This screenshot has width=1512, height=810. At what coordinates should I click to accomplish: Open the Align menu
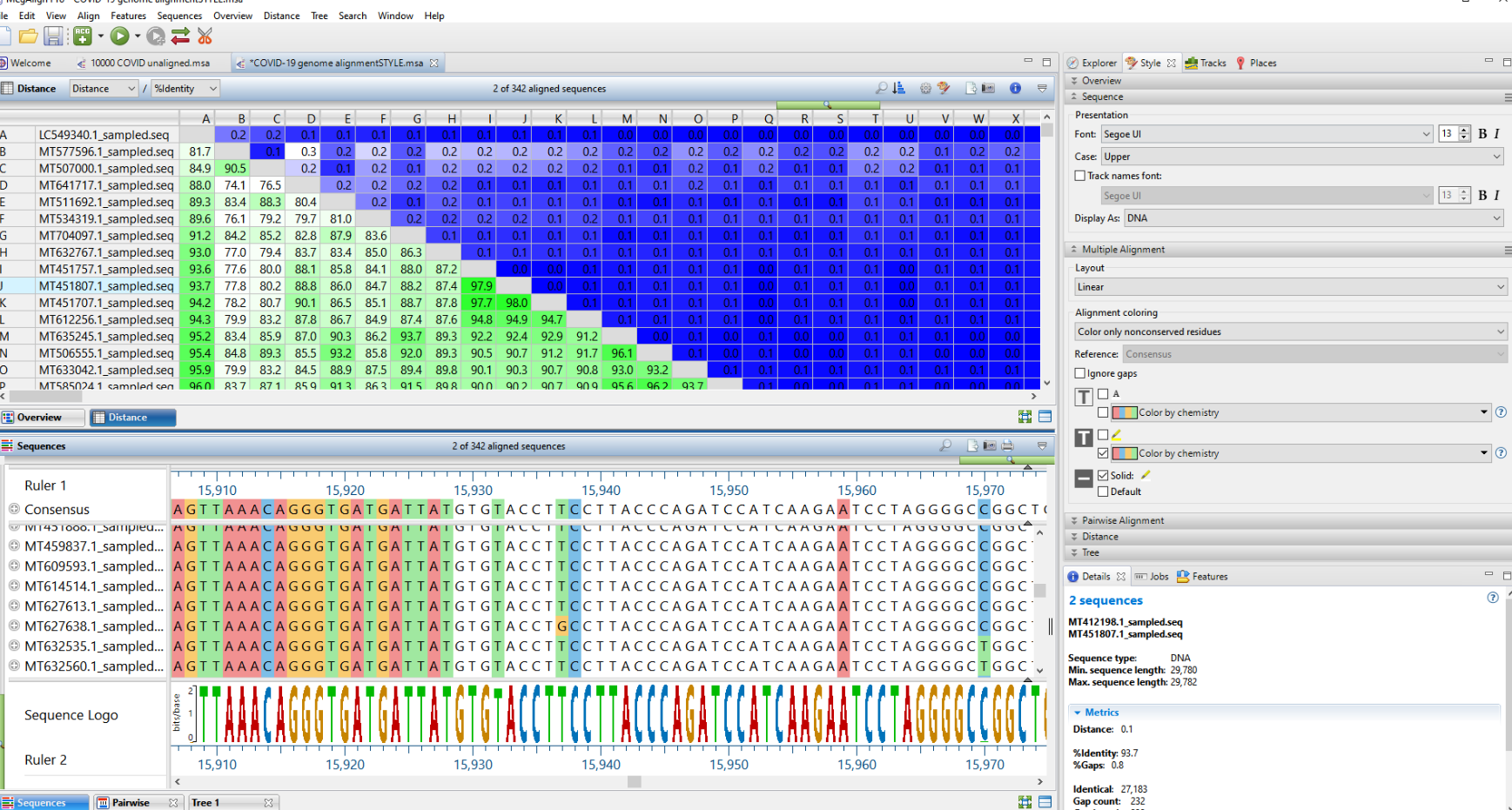(88, 16)
